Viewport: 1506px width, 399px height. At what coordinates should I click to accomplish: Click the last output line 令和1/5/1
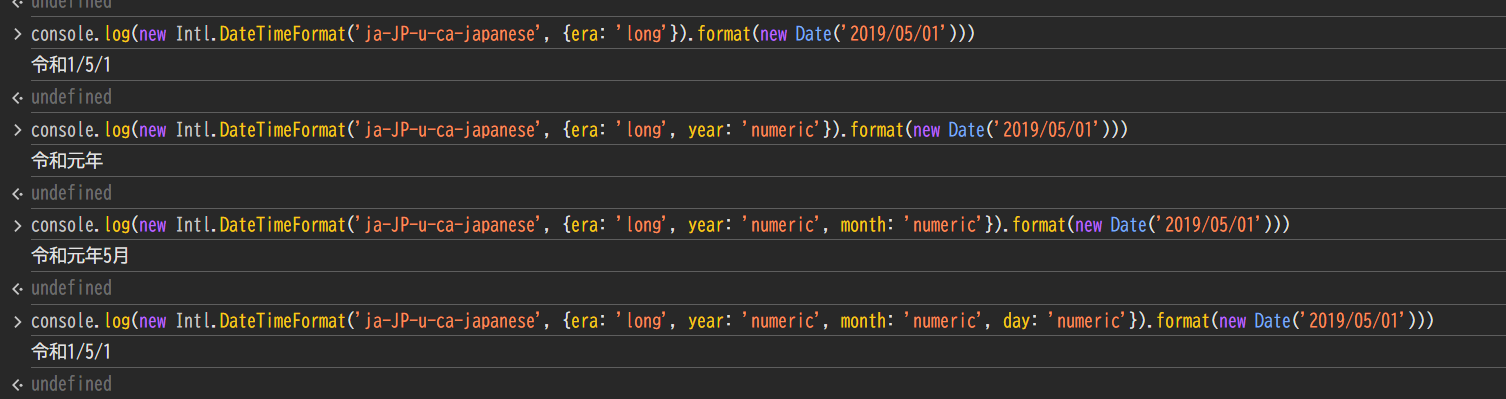(x=71, y=352)
